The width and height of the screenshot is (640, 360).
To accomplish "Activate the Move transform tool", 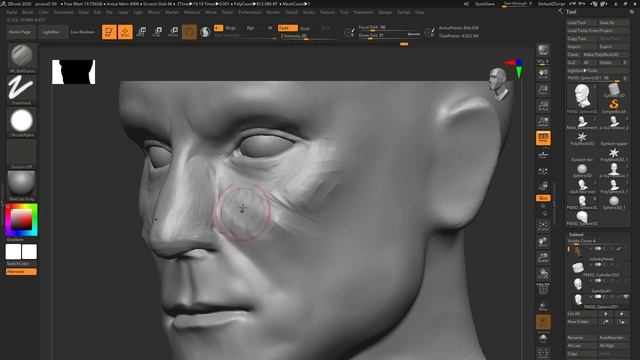I will pyautogui.click(x=142, y=32).
